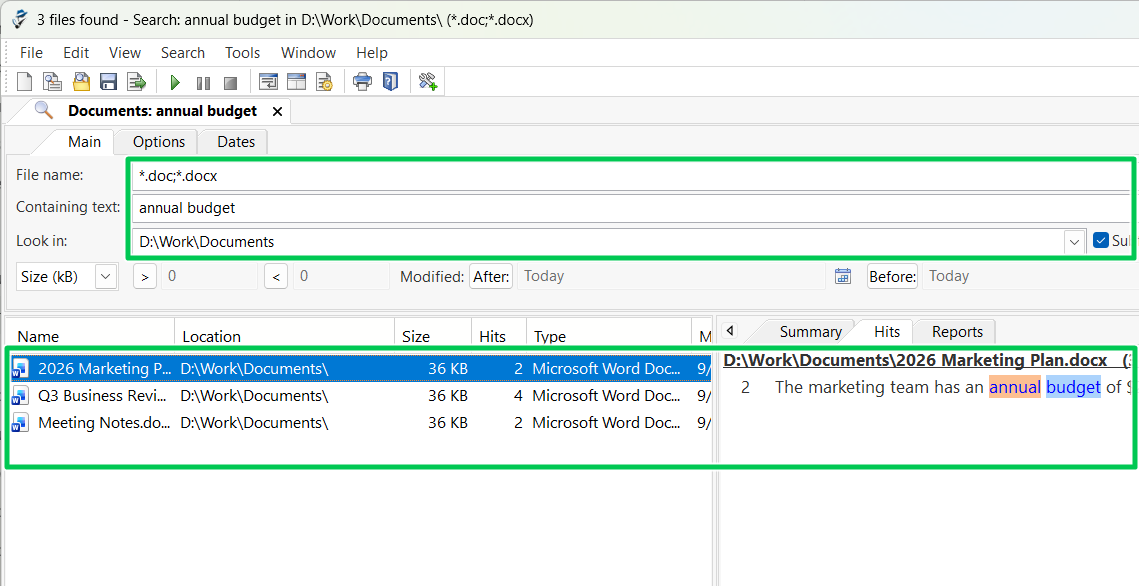Image resolution: width=1139 pixels, height=586 pixels.
Task: Click the File name input field
Action: coord(631,176)
